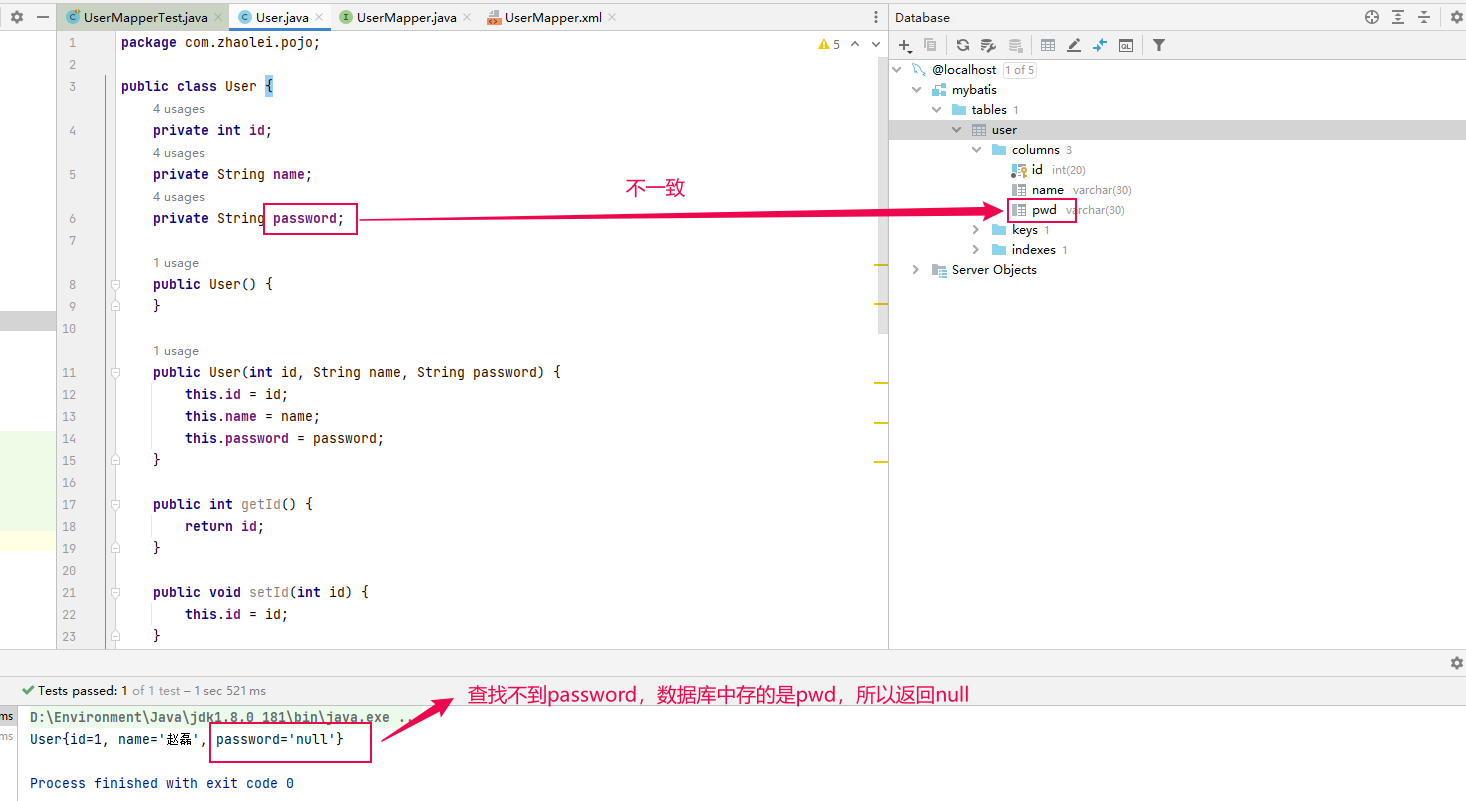Click the editor vertical scrollbar

pyautogui.click(x=883, y=195)
